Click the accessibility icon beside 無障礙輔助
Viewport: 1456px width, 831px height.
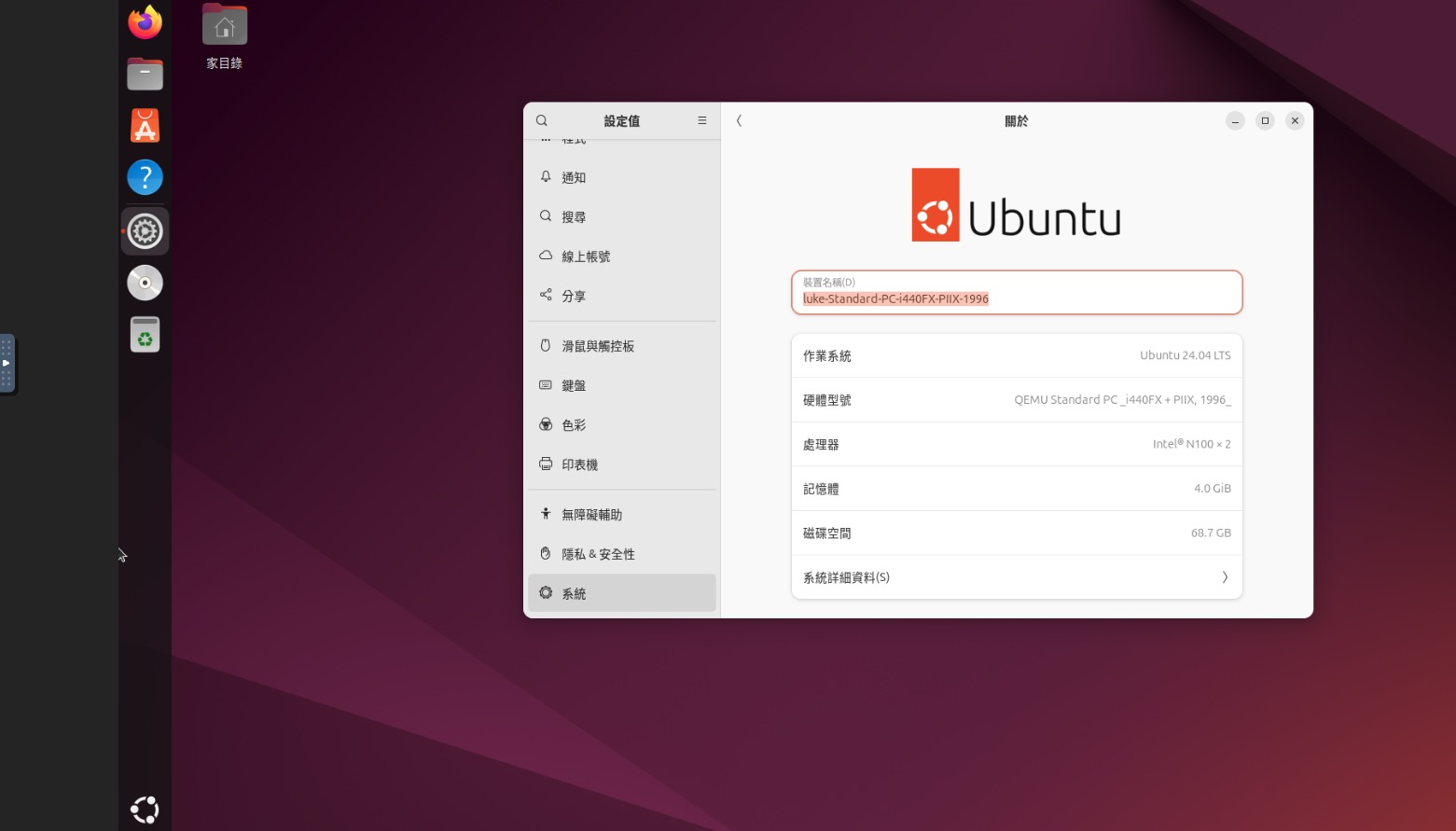point(546,514)
